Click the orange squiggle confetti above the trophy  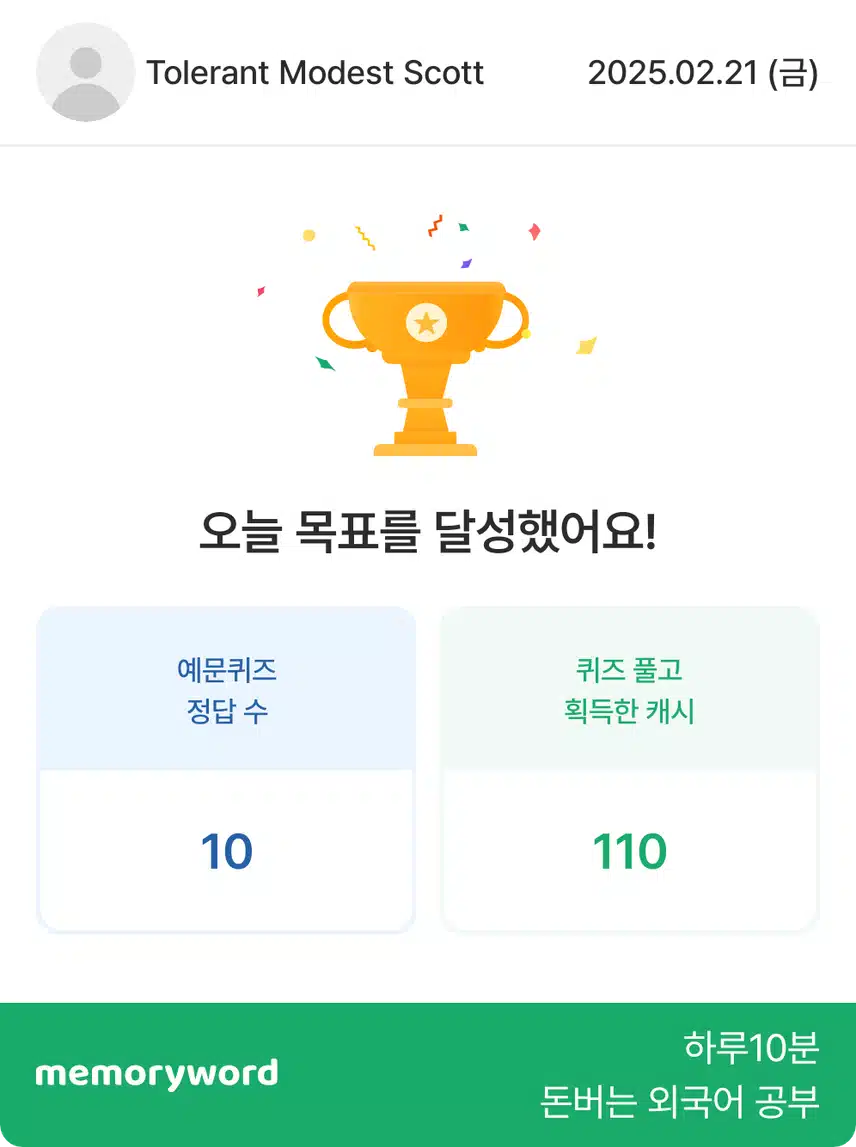[435, 225]
